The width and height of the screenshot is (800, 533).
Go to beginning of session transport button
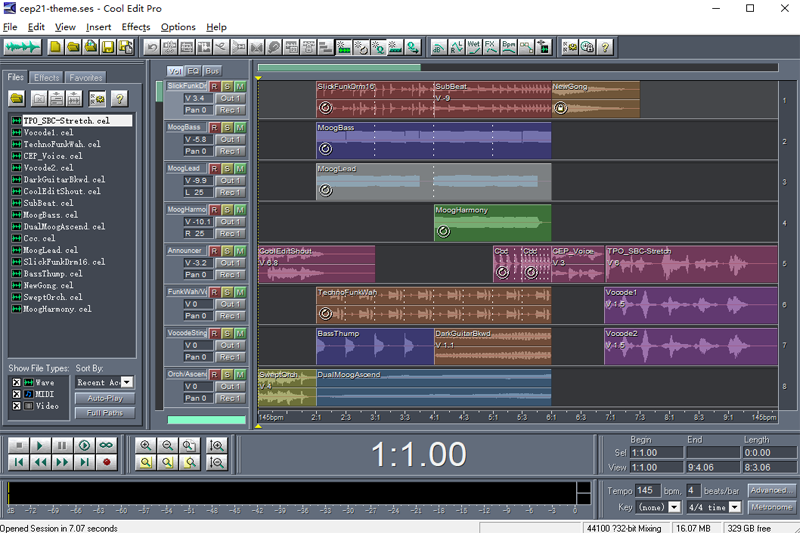click(19, 463)
